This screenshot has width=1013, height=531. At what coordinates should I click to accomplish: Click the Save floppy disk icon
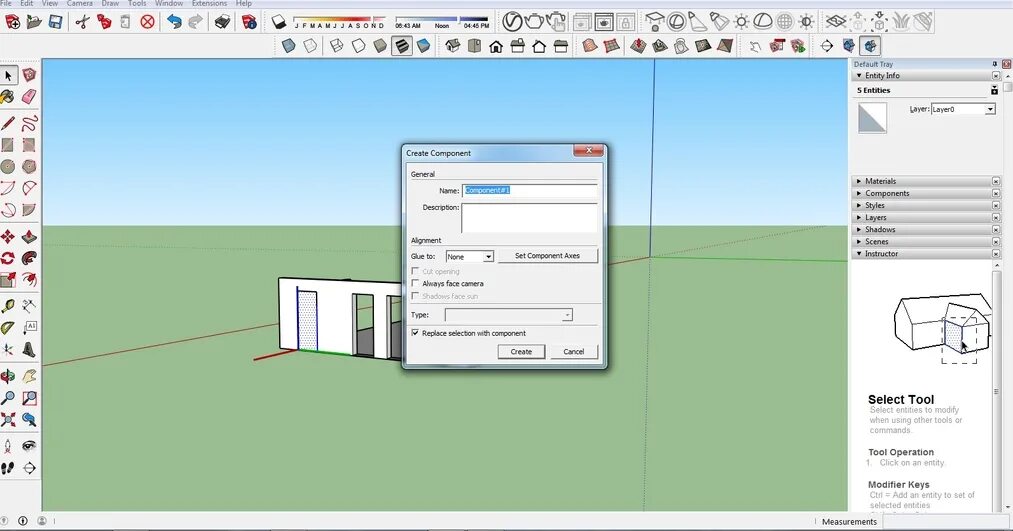[x=56, y=22]
